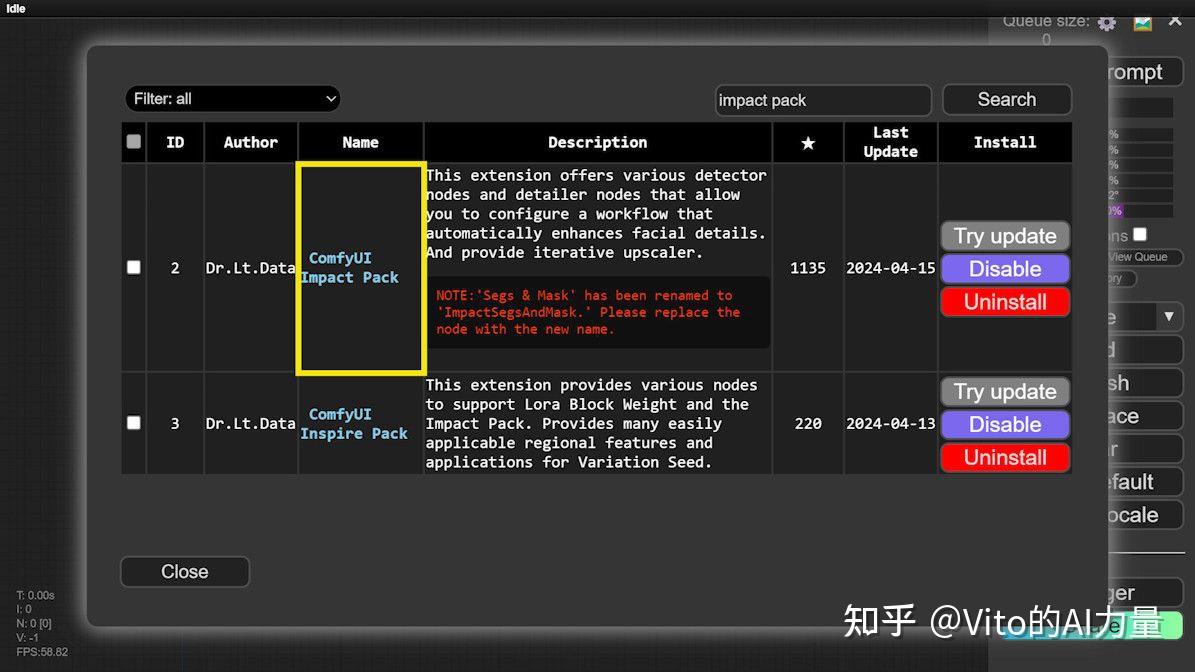Screen dimensions: 1195x672
Task: Uninstall the ComfyUI Inspire Pack
Action: 1005,457
